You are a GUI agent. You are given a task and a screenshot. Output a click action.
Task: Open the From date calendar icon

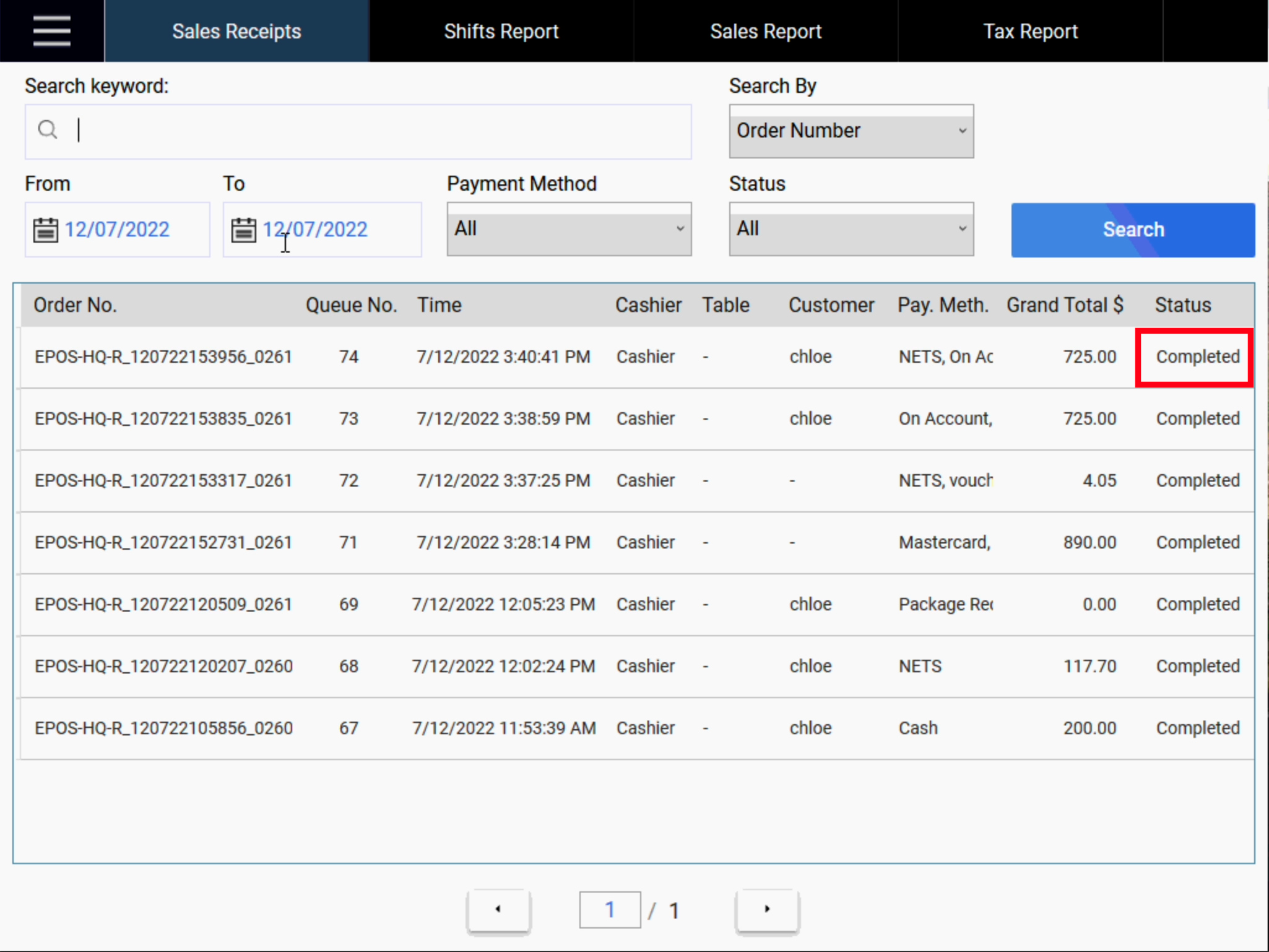45,230
